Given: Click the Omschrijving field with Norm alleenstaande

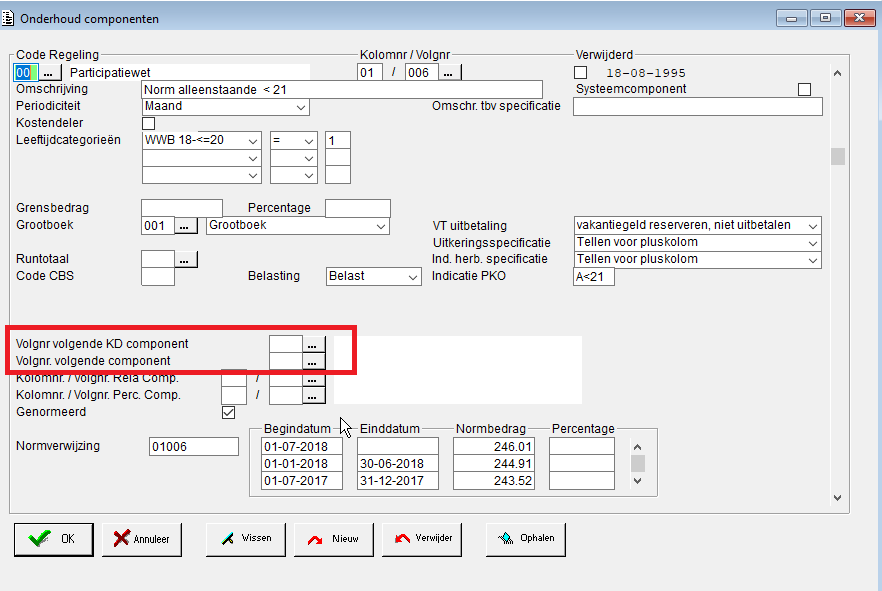Looking at the screenshot, I should click(342, 89).
